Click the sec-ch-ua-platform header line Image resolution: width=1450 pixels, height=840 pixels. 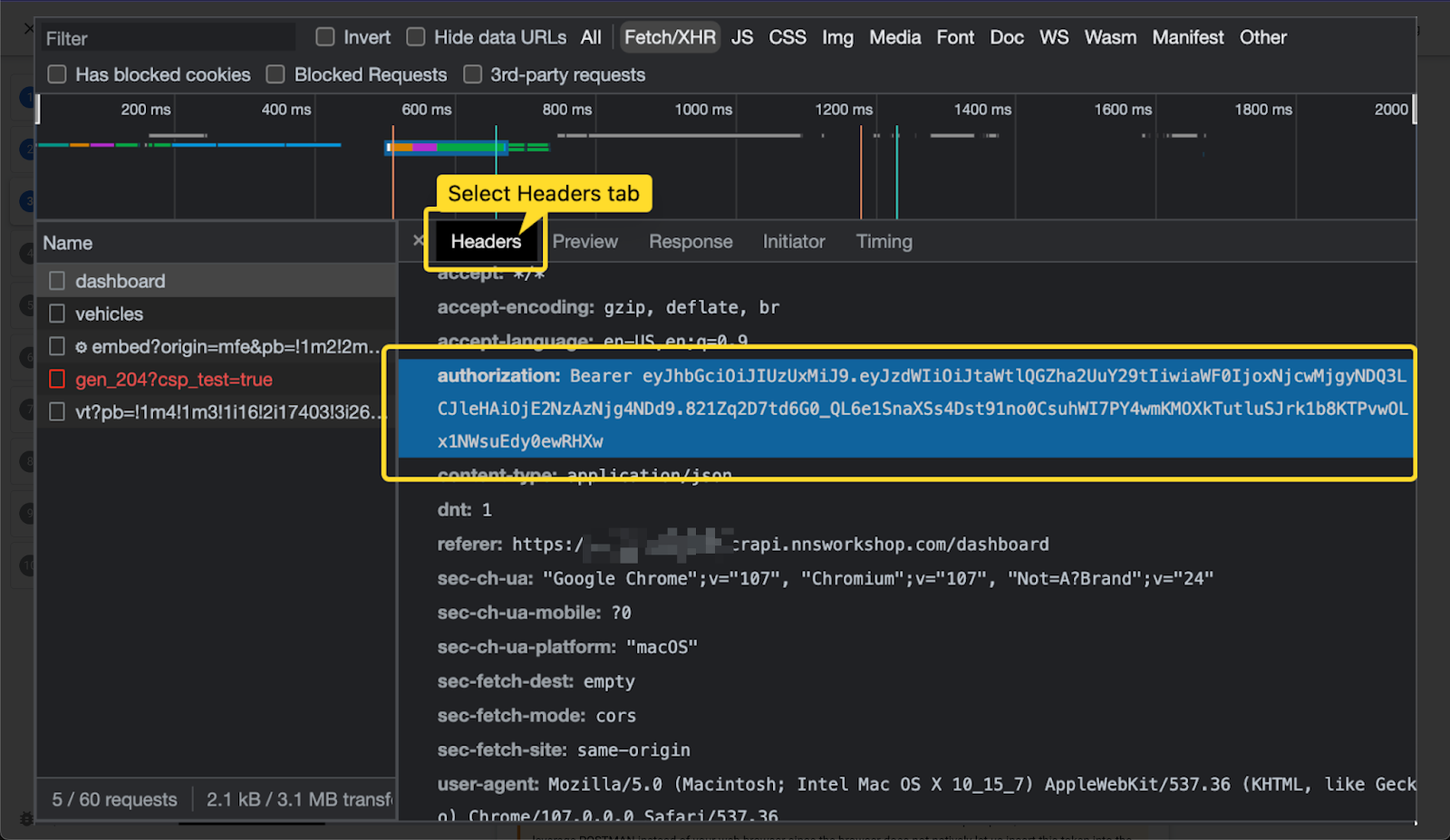(567, 647)
